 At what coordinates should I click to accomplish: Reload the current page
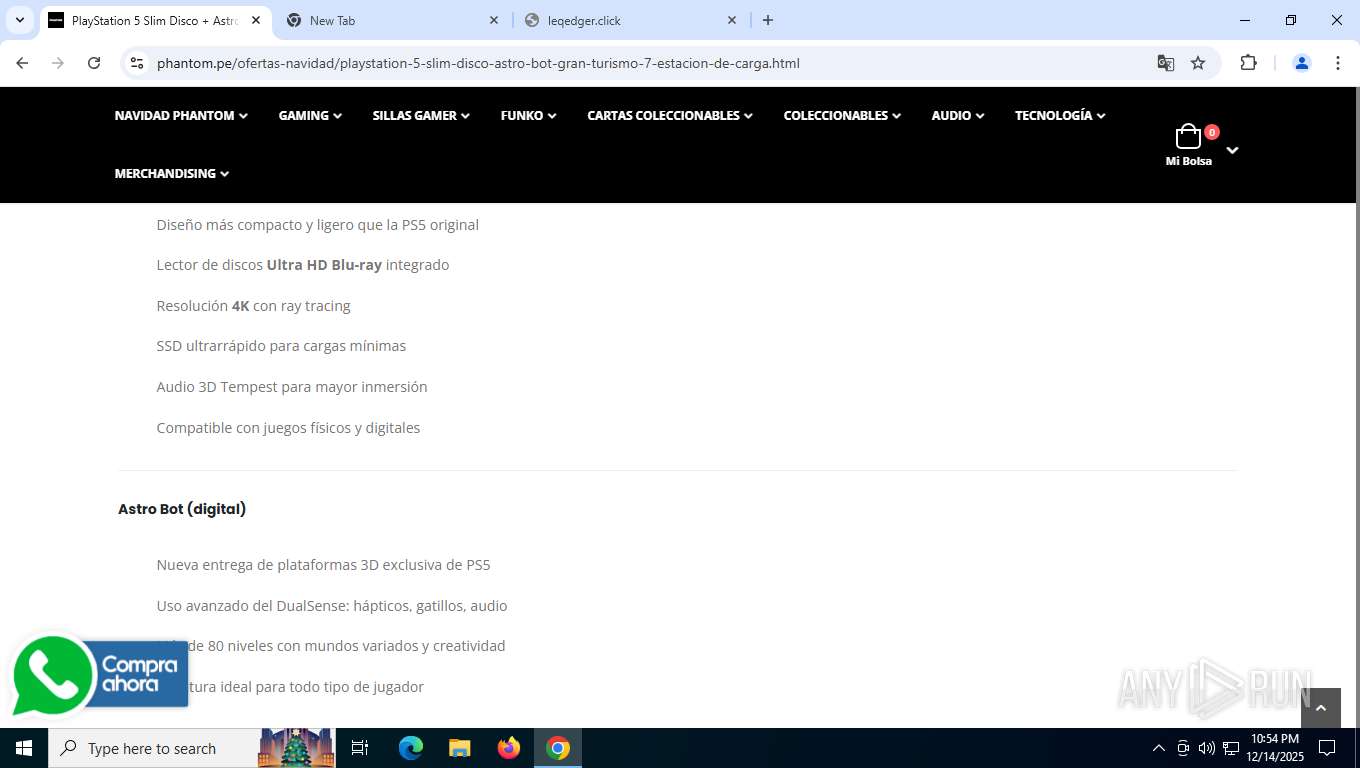[x=94, y=63]
